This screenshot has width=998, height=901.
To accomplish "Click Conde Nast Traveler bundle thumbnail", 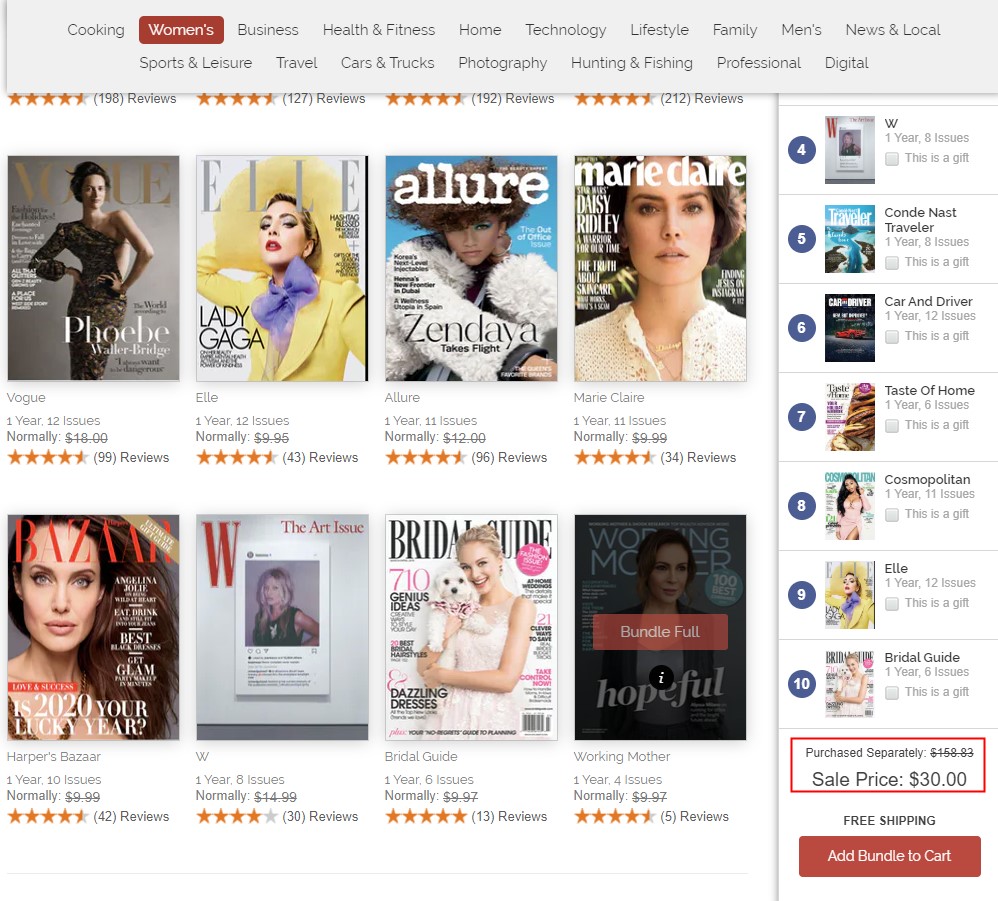I will [x=850, y=239].
